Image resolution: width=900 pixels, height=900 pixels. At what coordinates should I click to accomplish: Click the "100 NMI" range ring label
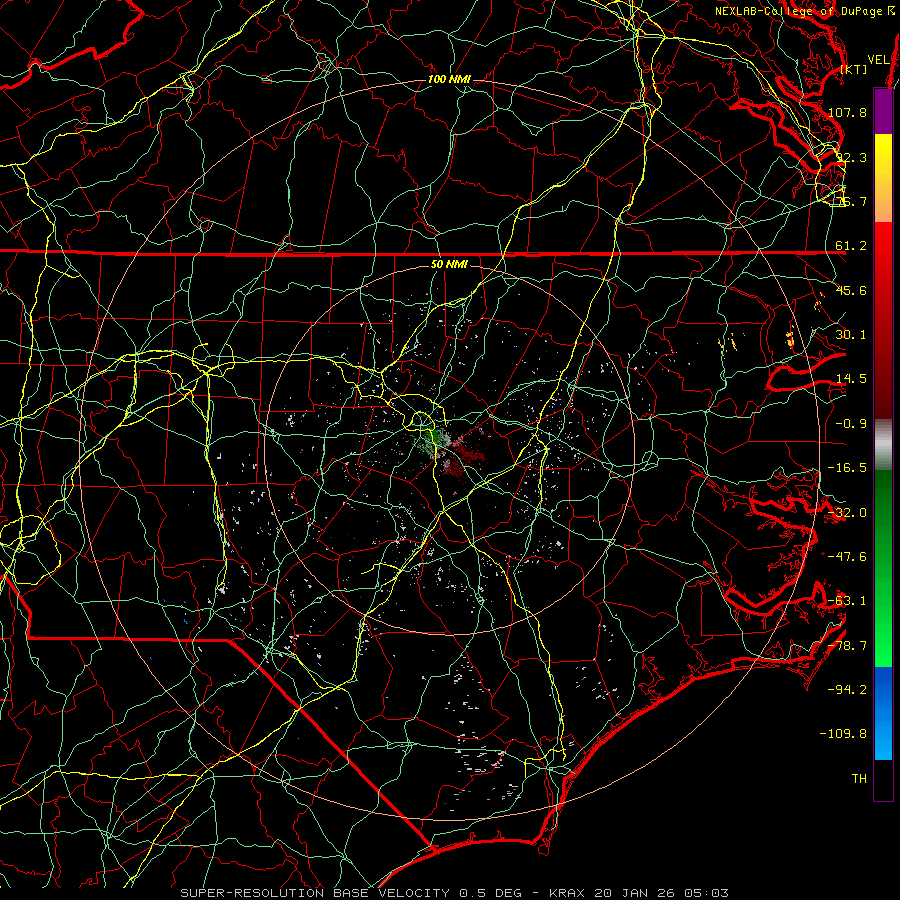click(x=449, y=79)
